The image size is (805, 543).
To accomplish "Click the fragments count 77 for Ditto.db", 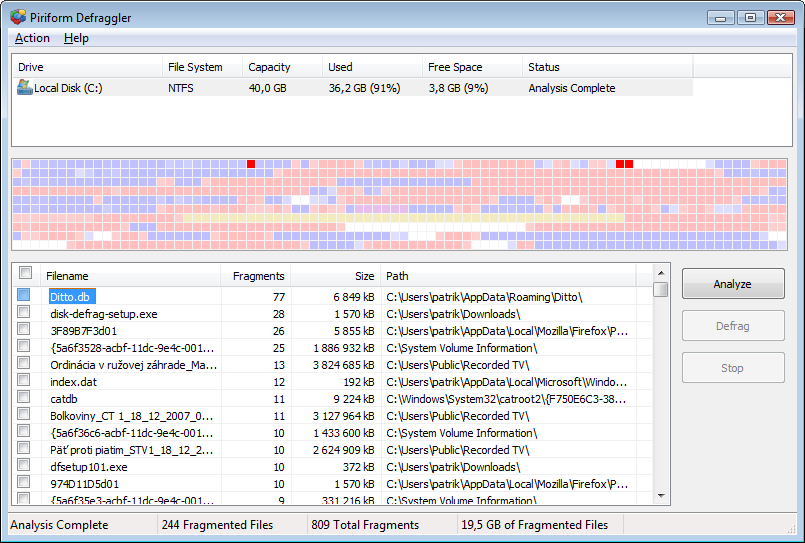I will tap(279, 297).
